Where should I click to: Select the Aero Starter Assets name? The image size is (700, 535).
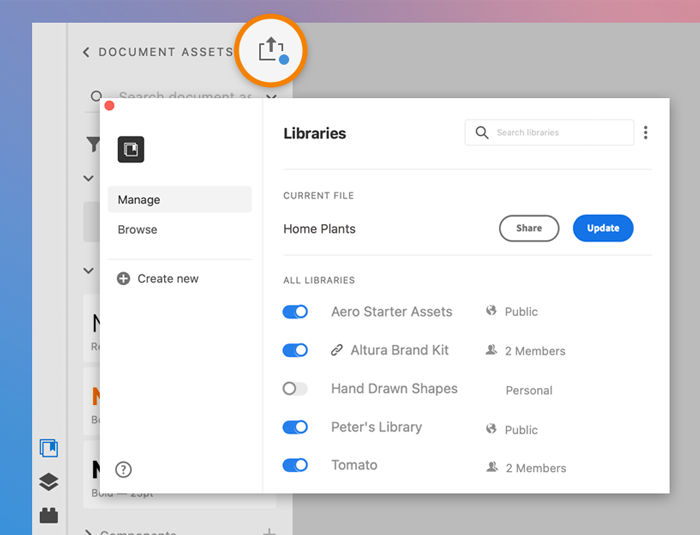392,312
